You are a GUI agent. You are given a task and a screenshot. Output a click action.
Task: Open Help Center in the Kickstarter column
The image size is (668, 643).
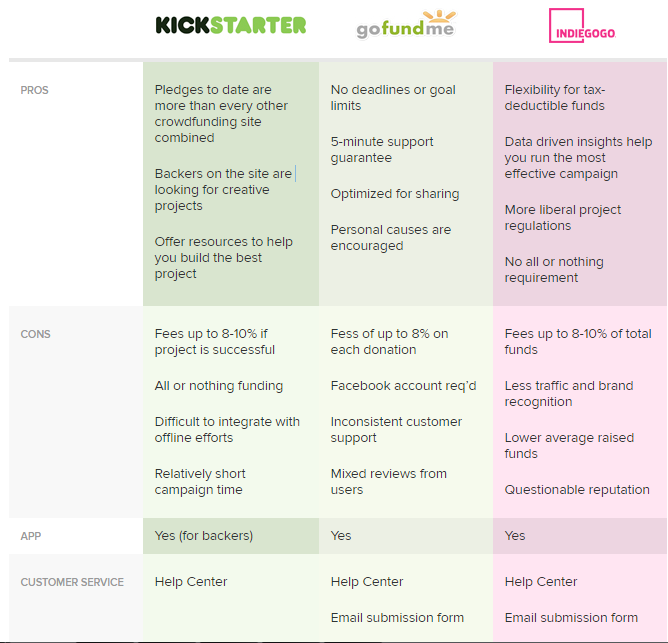click(191, 582)
